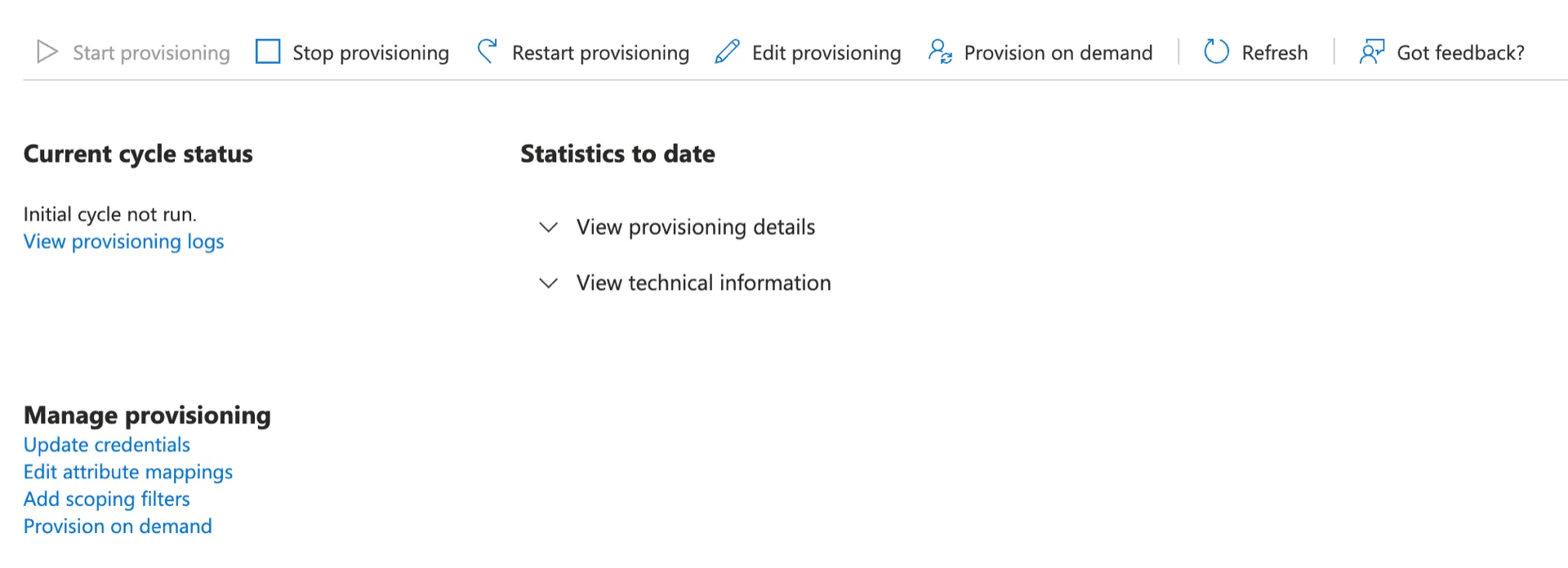Open the Update credentials link
Screen dimensions: 1568x568
coord(106,445)
